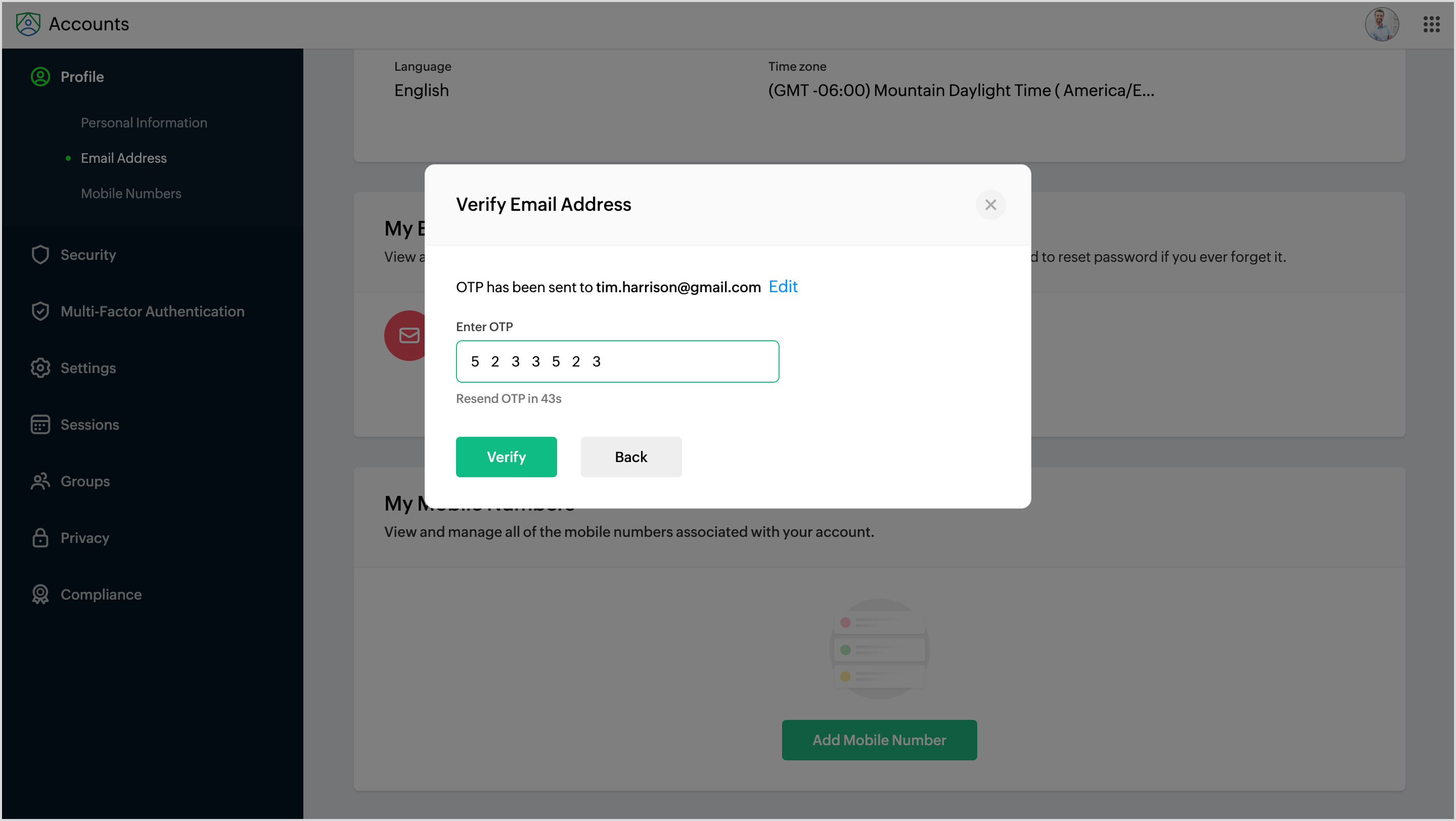Go to Mobile Numbers submenu item

click(x=130, y=193)
